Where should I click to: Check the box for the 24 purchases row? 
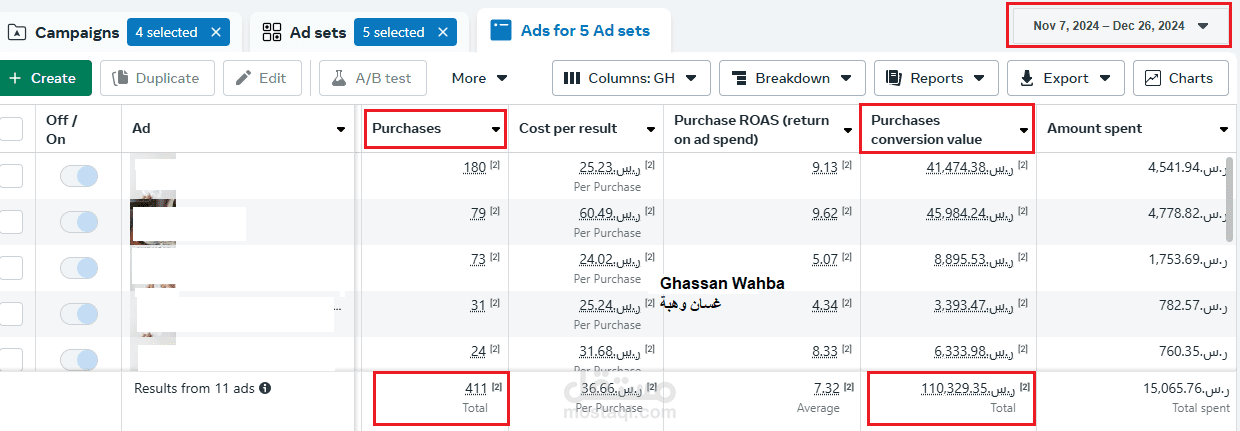pyautogui.click(x=11, y=358)
